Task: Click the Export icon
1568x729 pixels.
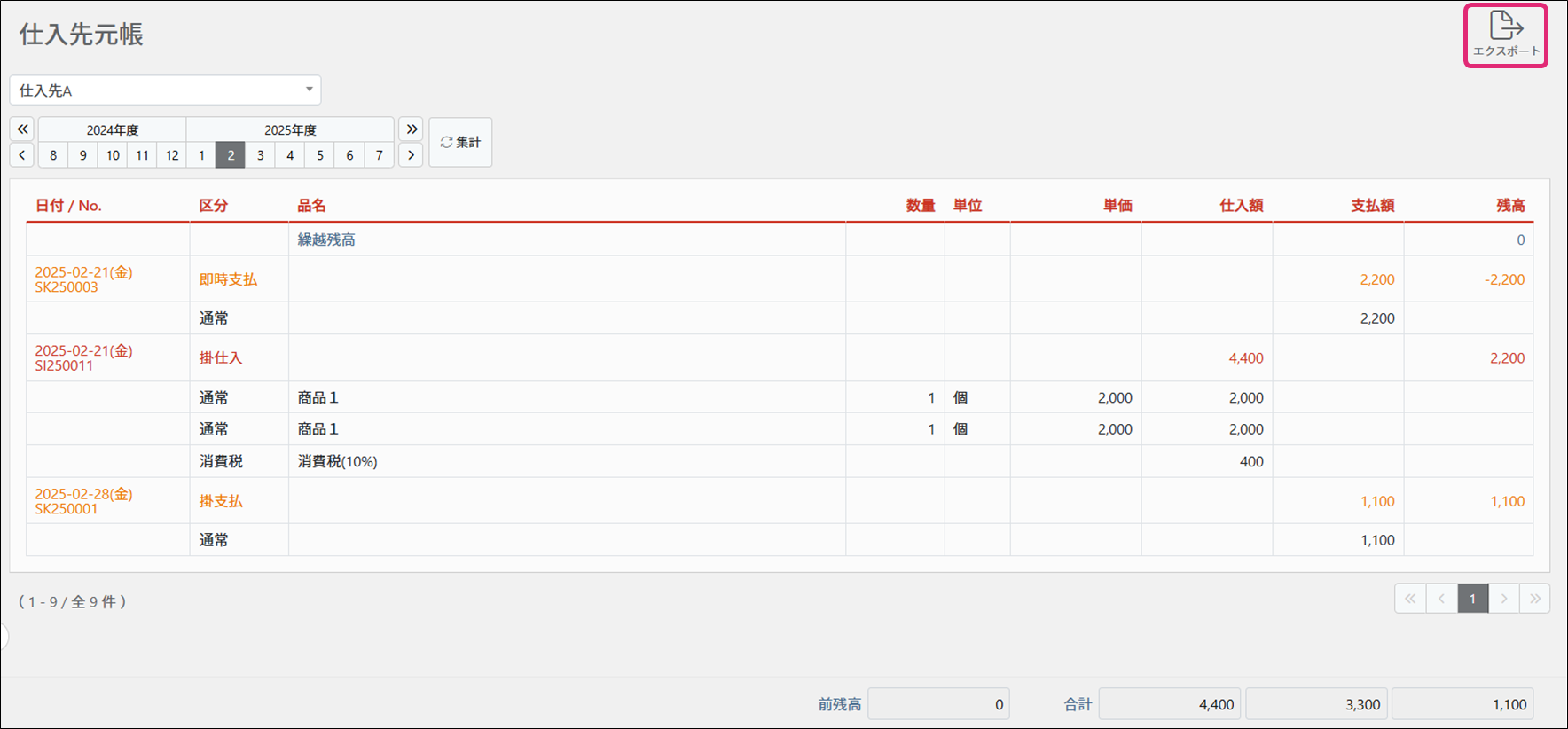Action: (1505, 35)
